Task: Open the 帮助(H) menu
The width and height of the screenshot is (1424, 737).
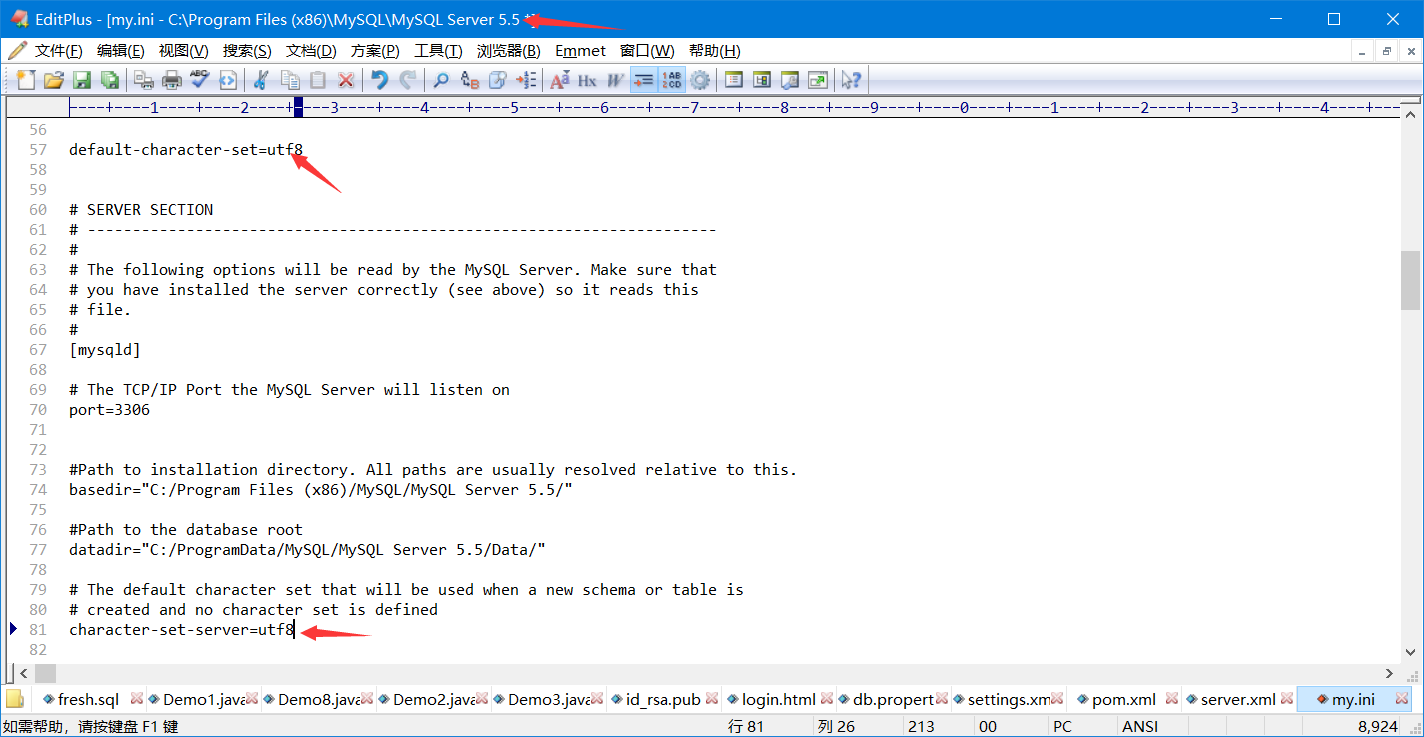Action: click(x=714, y=51)
